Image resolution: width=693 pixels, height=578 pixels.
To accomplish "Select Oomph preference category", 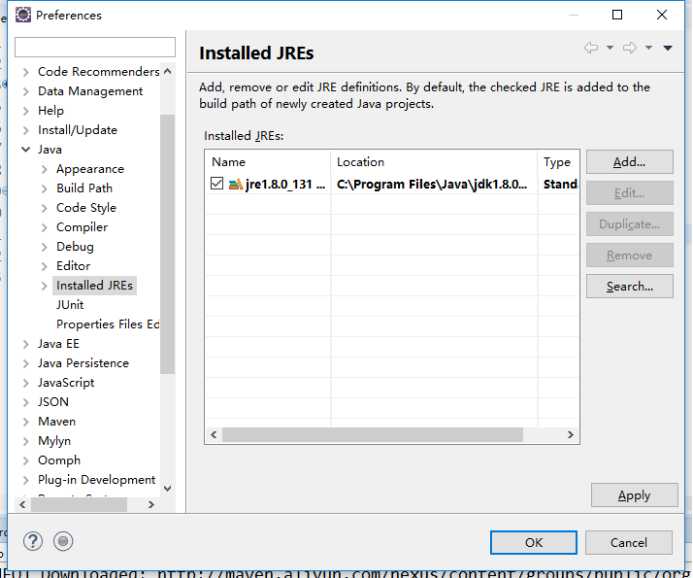I will point(59,460).
